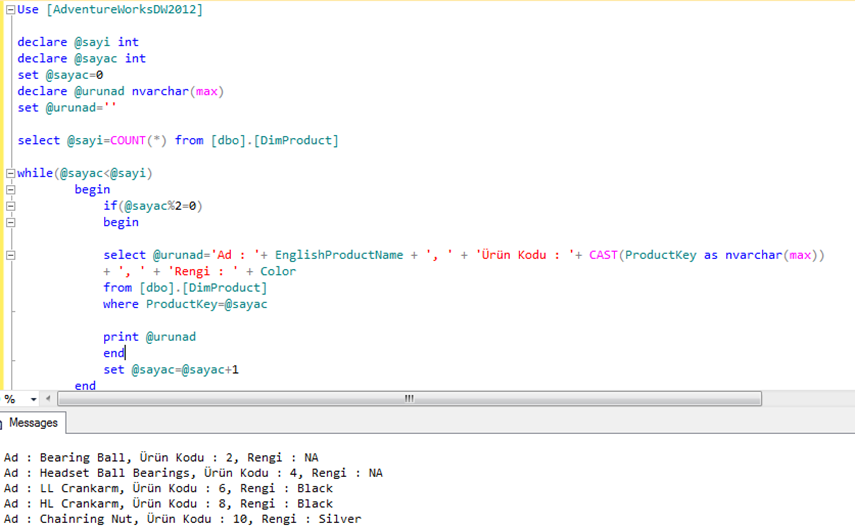
Task: Click on 'where ProductKey=@sayac' line
Action: [x=185, y=304]
